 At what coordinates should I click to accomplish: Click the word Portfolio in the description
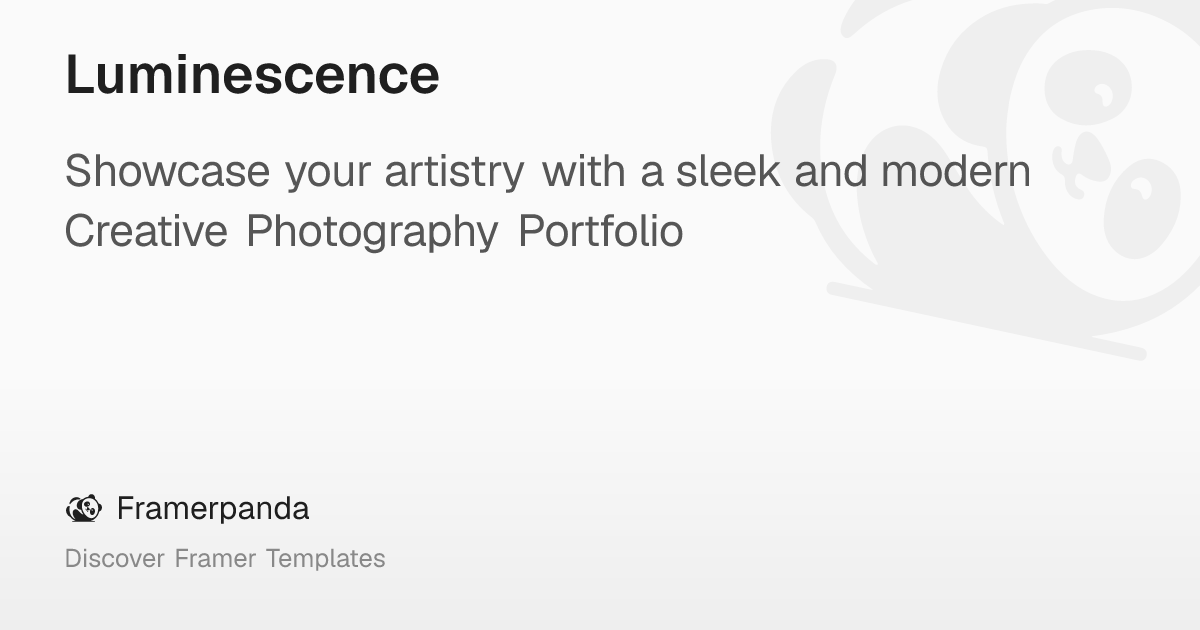pos(600,231)
